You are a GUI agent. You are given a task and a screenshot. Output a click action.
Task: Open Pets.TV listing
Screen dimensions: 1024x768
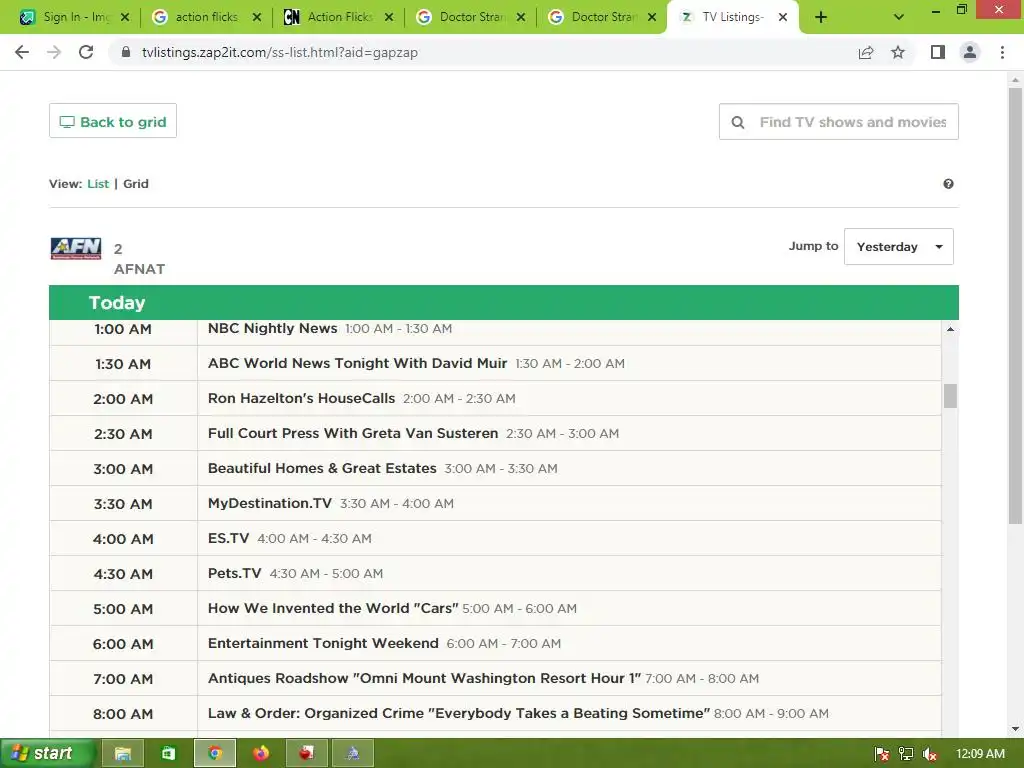(234, 573)
